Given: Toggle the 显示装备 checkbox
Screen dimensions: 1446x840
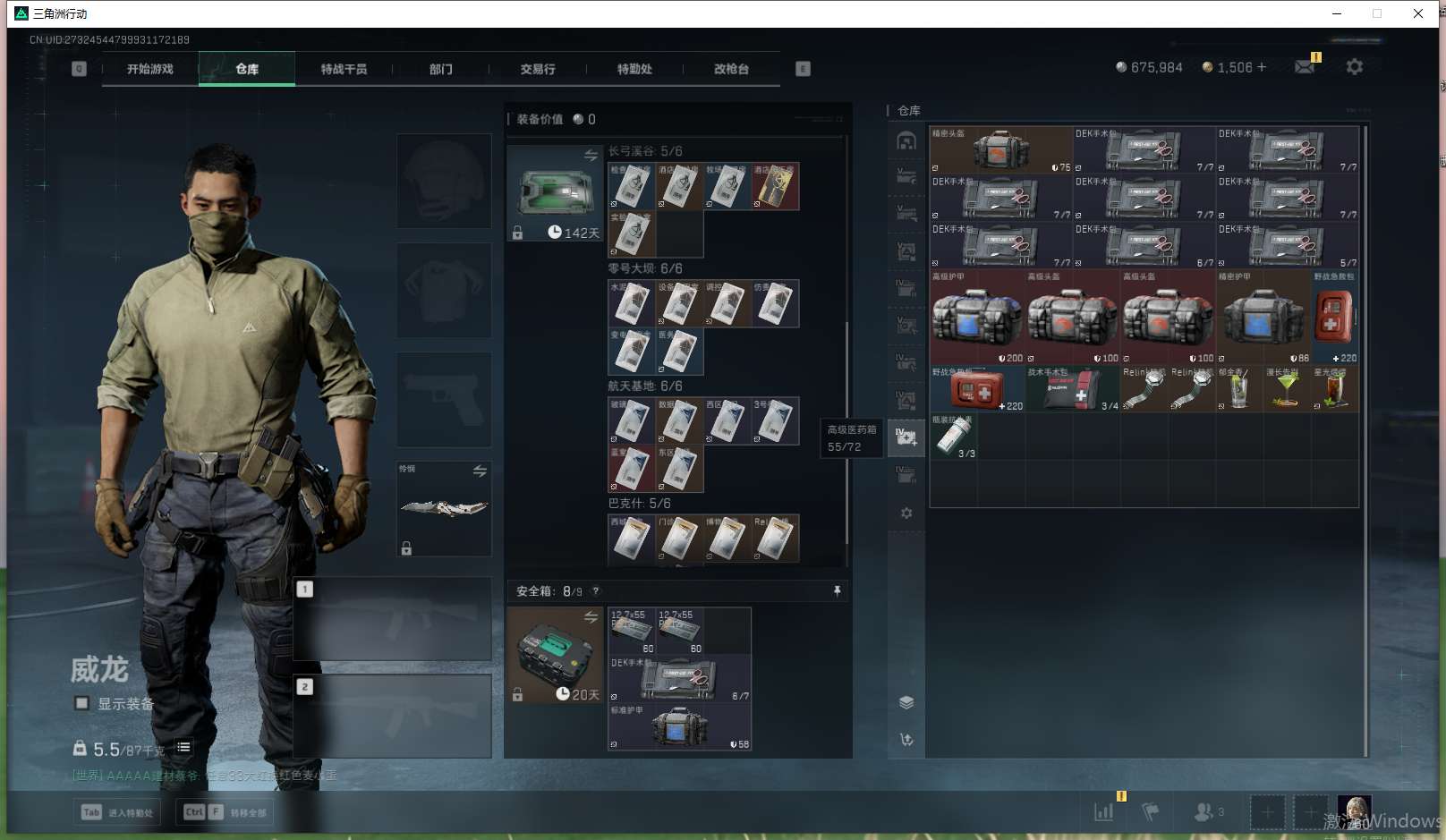Looking at the screenshot, I should pyautogui.click(x=81, y=703).
